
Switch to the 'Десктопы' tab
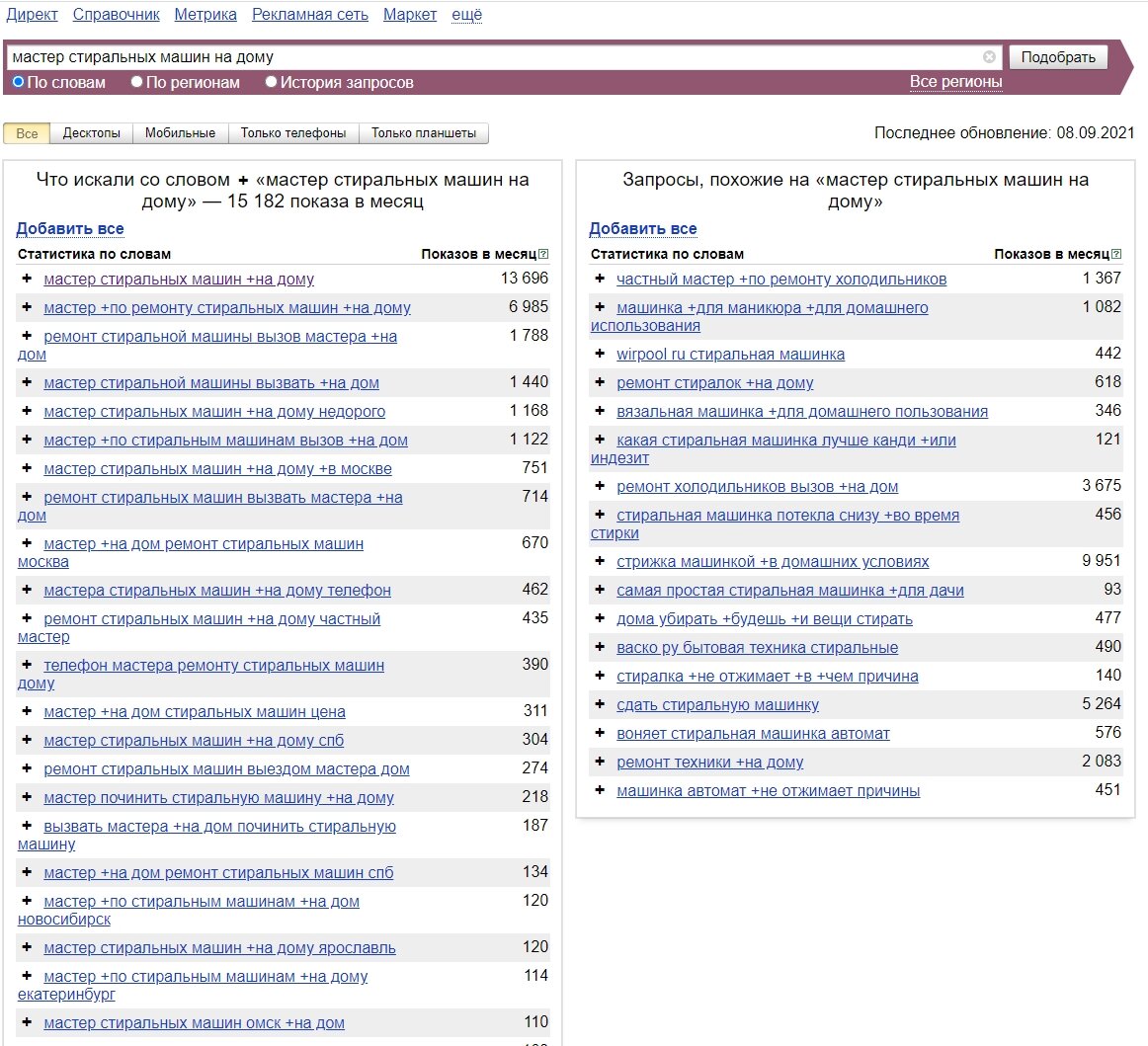click(x=92, y=133)
